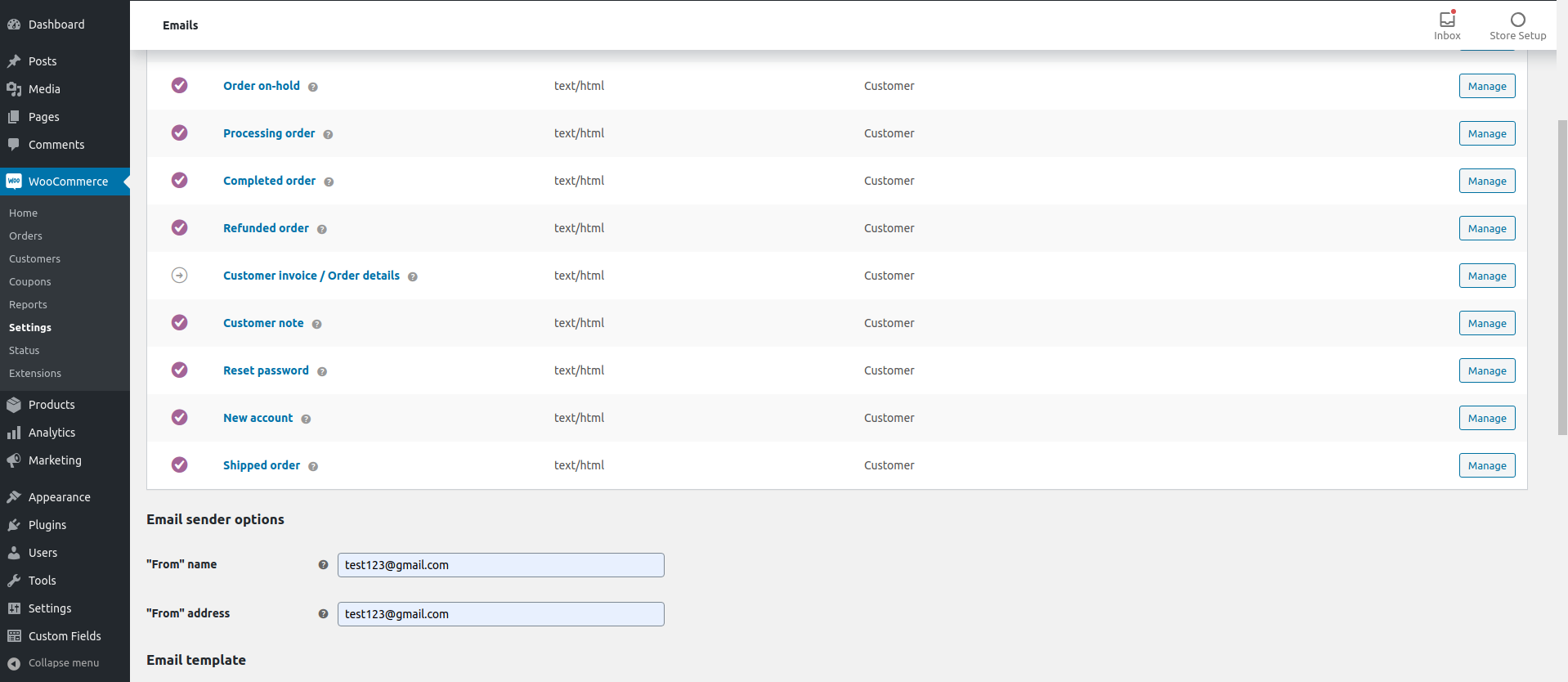Click the Marketing megaphone icon

[14, 460]
